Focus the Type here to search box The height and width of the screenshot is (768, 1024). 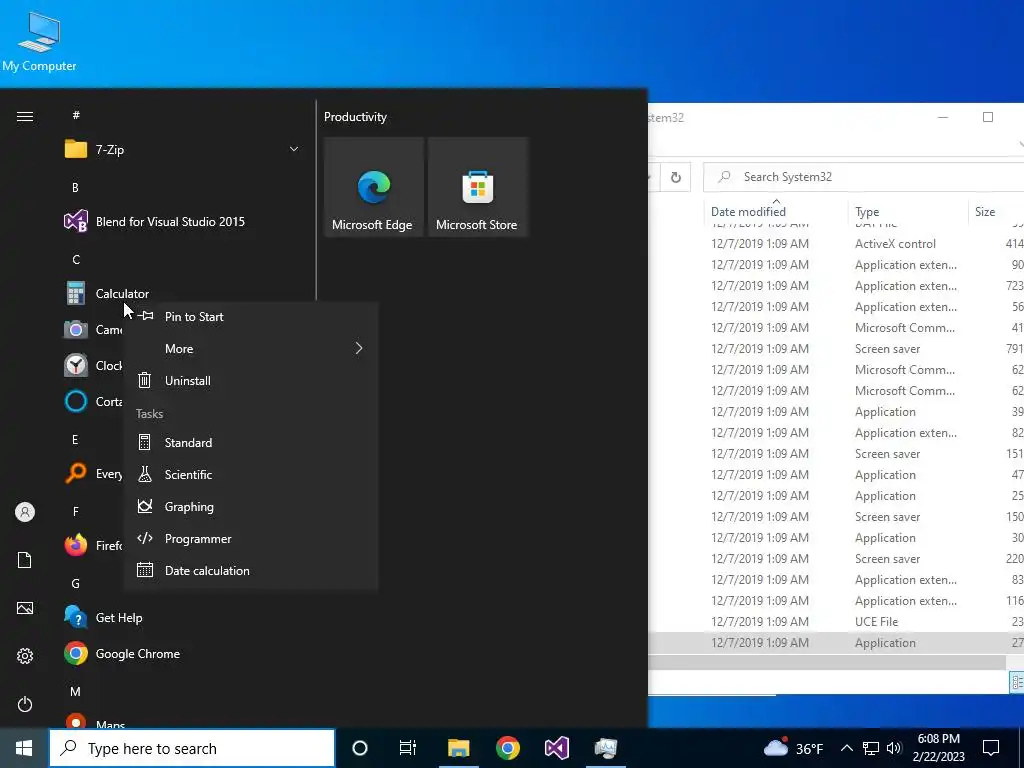[x=192, y=748]
